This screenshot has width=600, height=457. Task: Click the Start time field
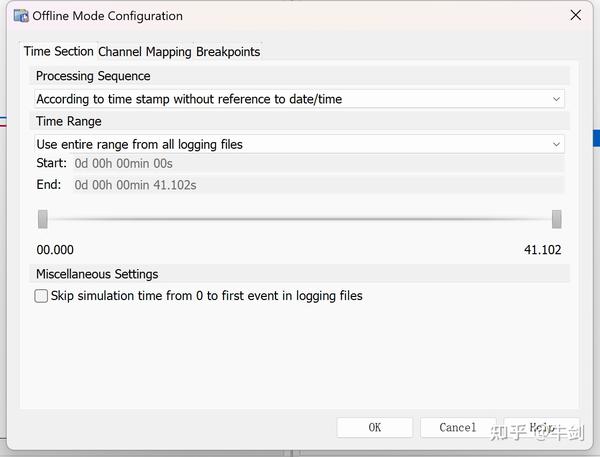tap(318, 164)
